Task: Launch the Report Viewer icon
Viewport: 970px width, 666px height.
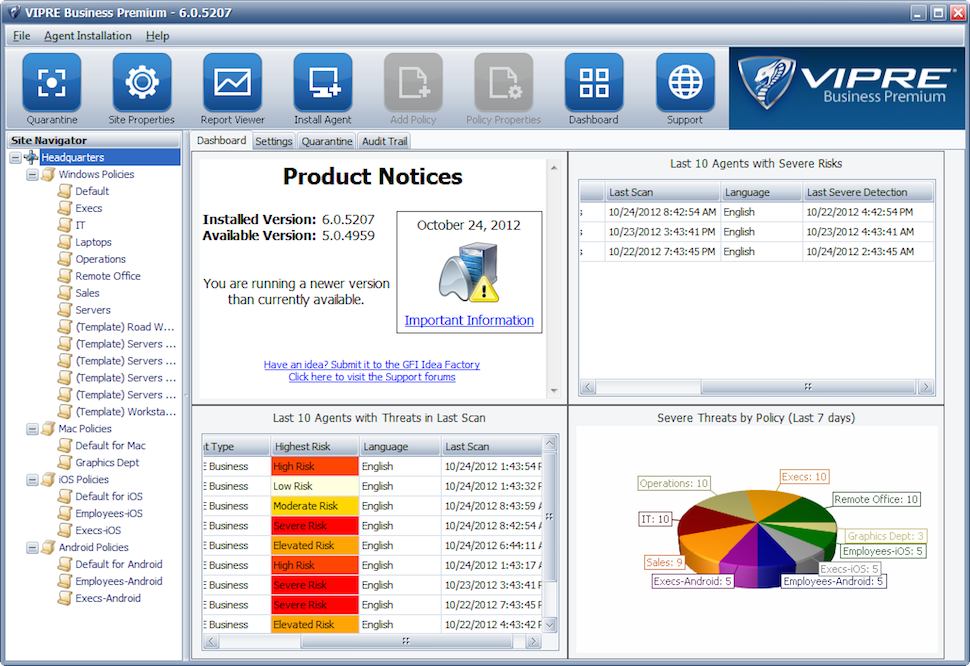Action: pos(232,82)
